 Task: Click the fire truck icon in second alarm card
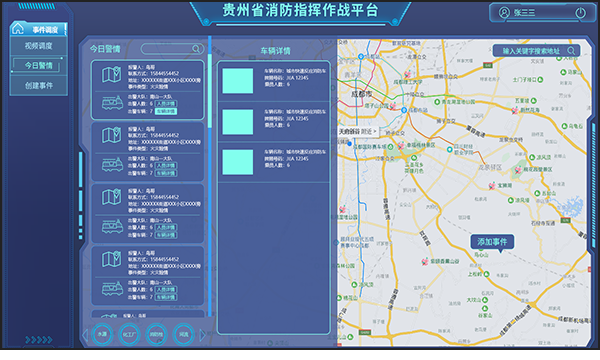pyautogui.click(x=112, y=165)
